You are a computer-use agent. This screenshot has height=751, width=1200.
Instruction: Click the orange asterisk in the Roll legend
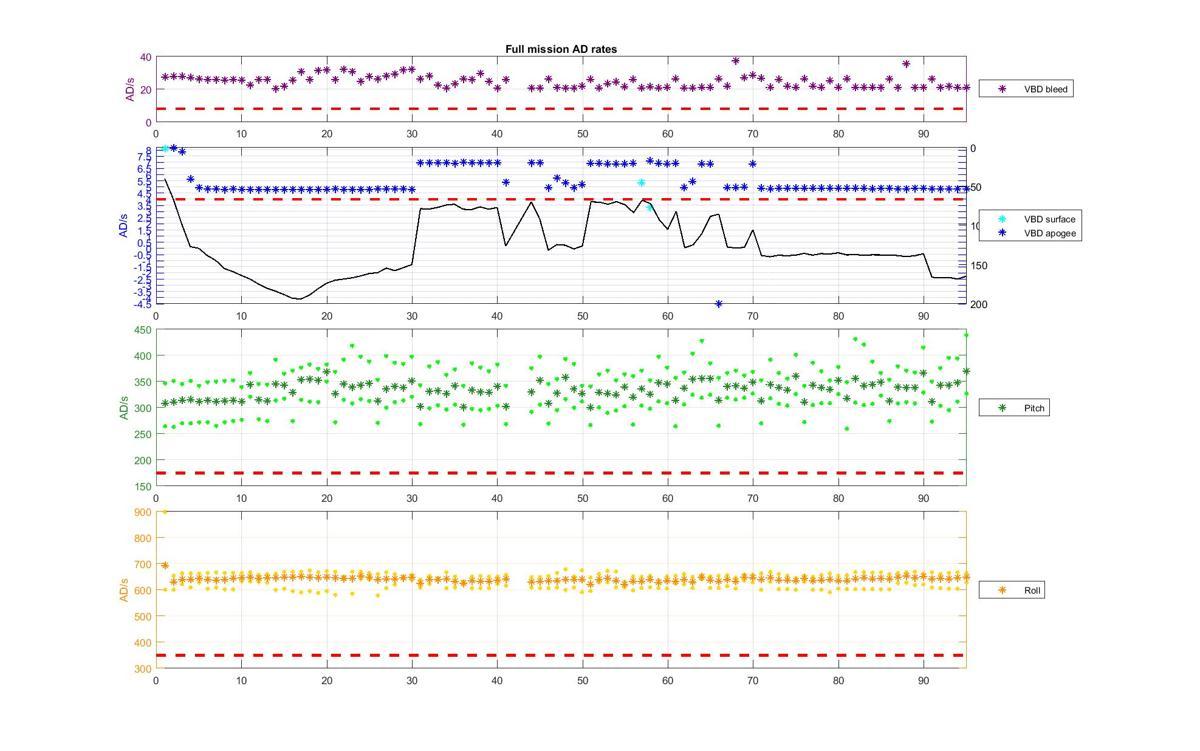pos(1002,590)
